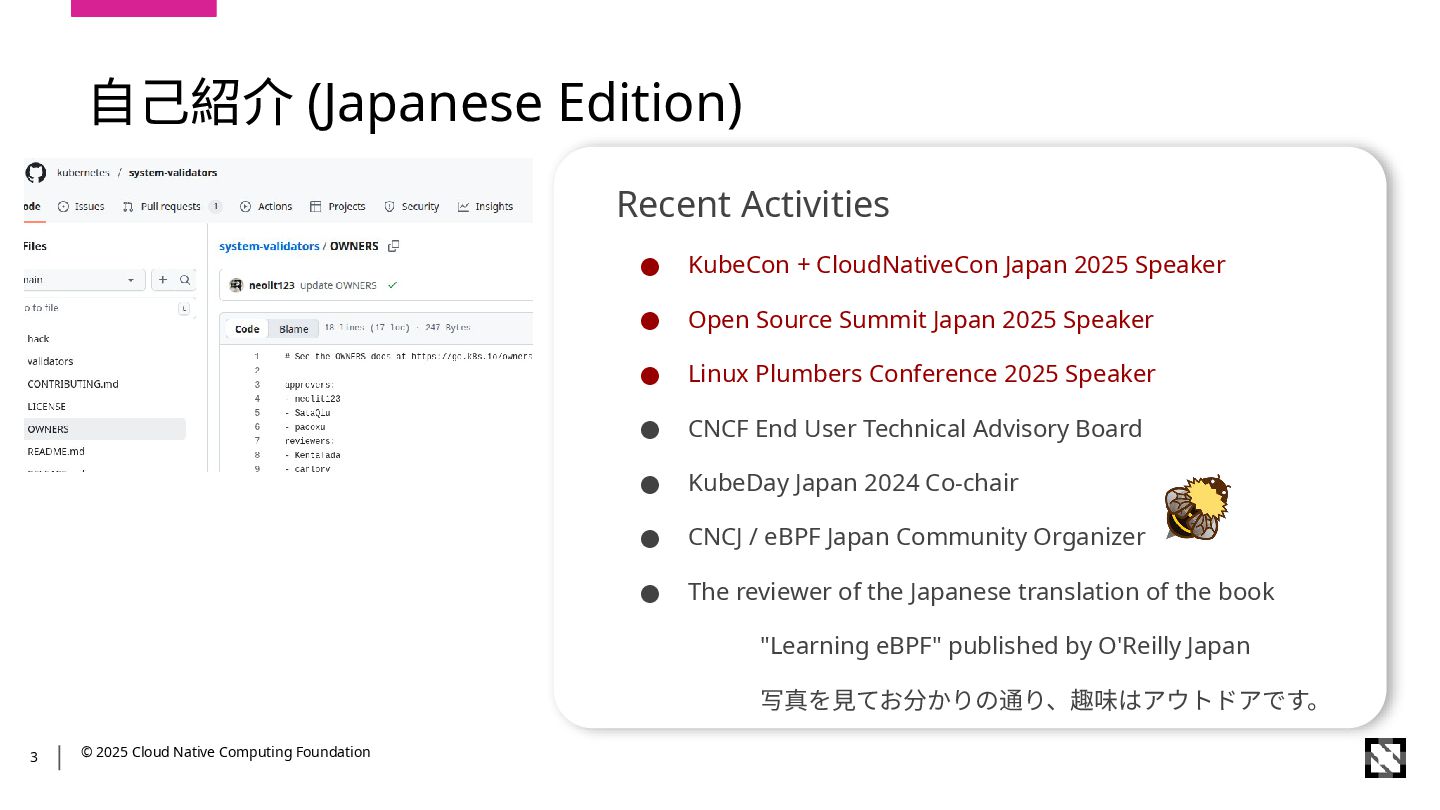The image size is (1440, 810).
Task: Click the Japanese hobby sentence at bottom
Action: pyautogui.click(x=1041, y=700)
